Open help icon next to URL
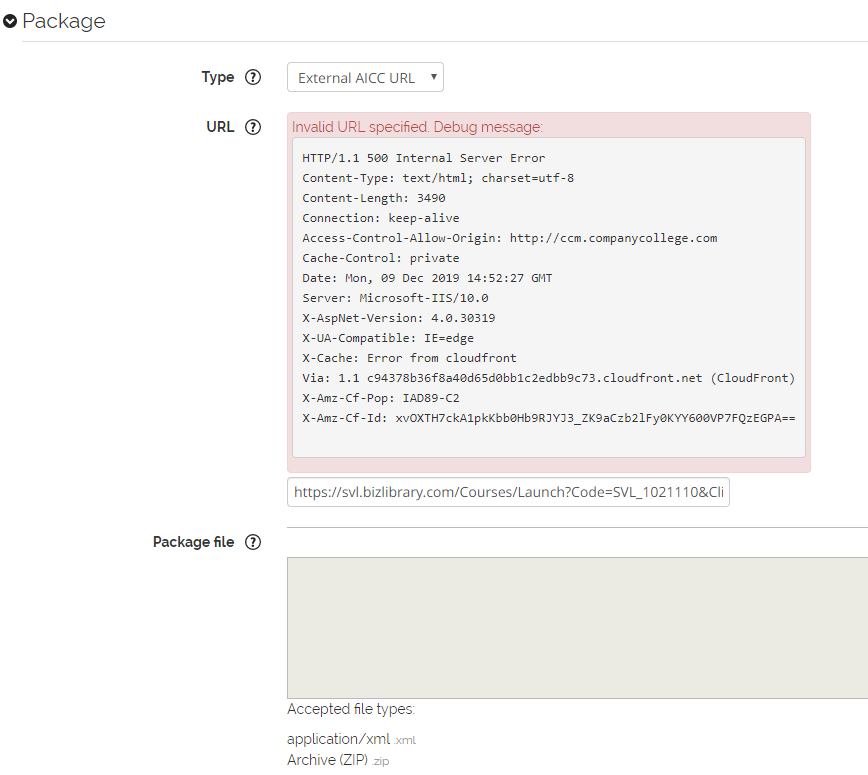Image resolution: width=868 pixels, height=775 pixels. tap(253, 127)
